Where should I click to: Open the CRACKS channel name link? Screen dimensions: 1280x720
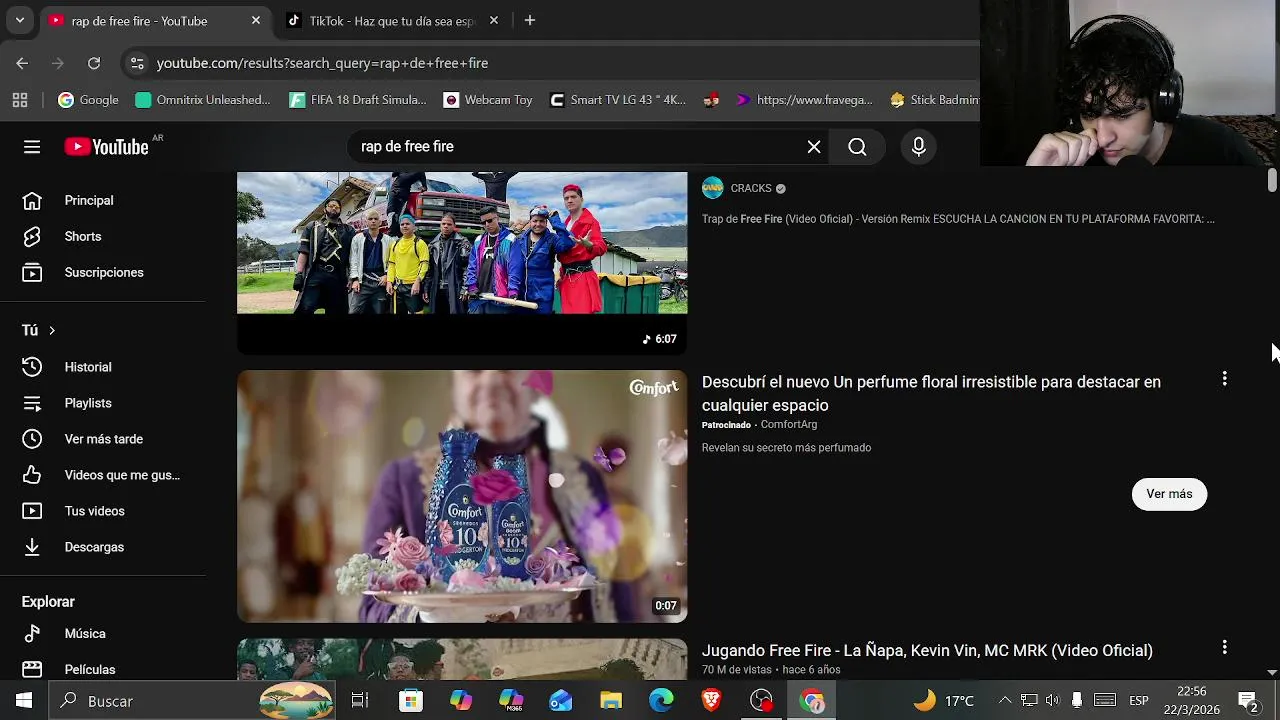coord(751,188)
